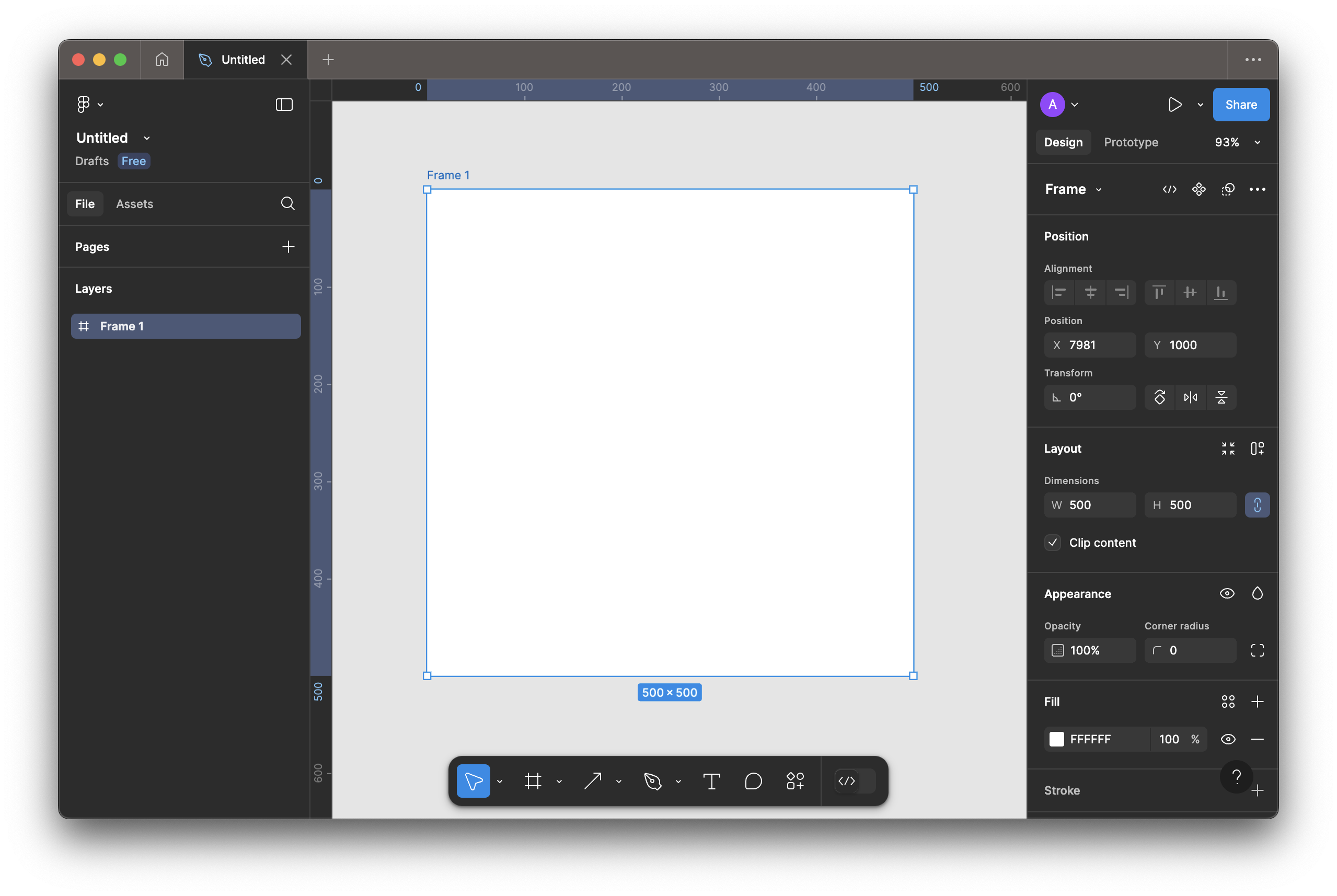Toggle fill visibility eye icon

click(1227, 739)
